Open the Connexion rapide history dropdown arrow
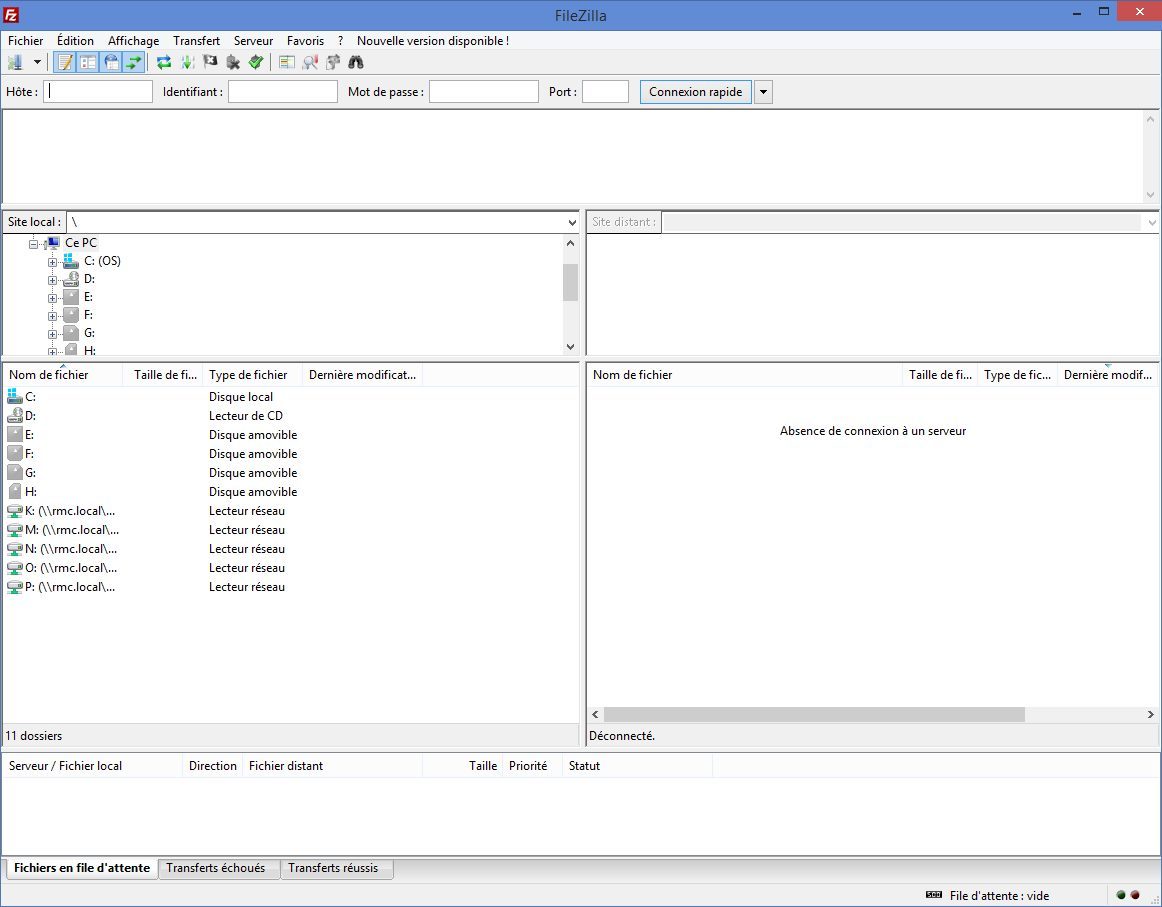The height and width of the screenshot is (907, 1162). 763,92
